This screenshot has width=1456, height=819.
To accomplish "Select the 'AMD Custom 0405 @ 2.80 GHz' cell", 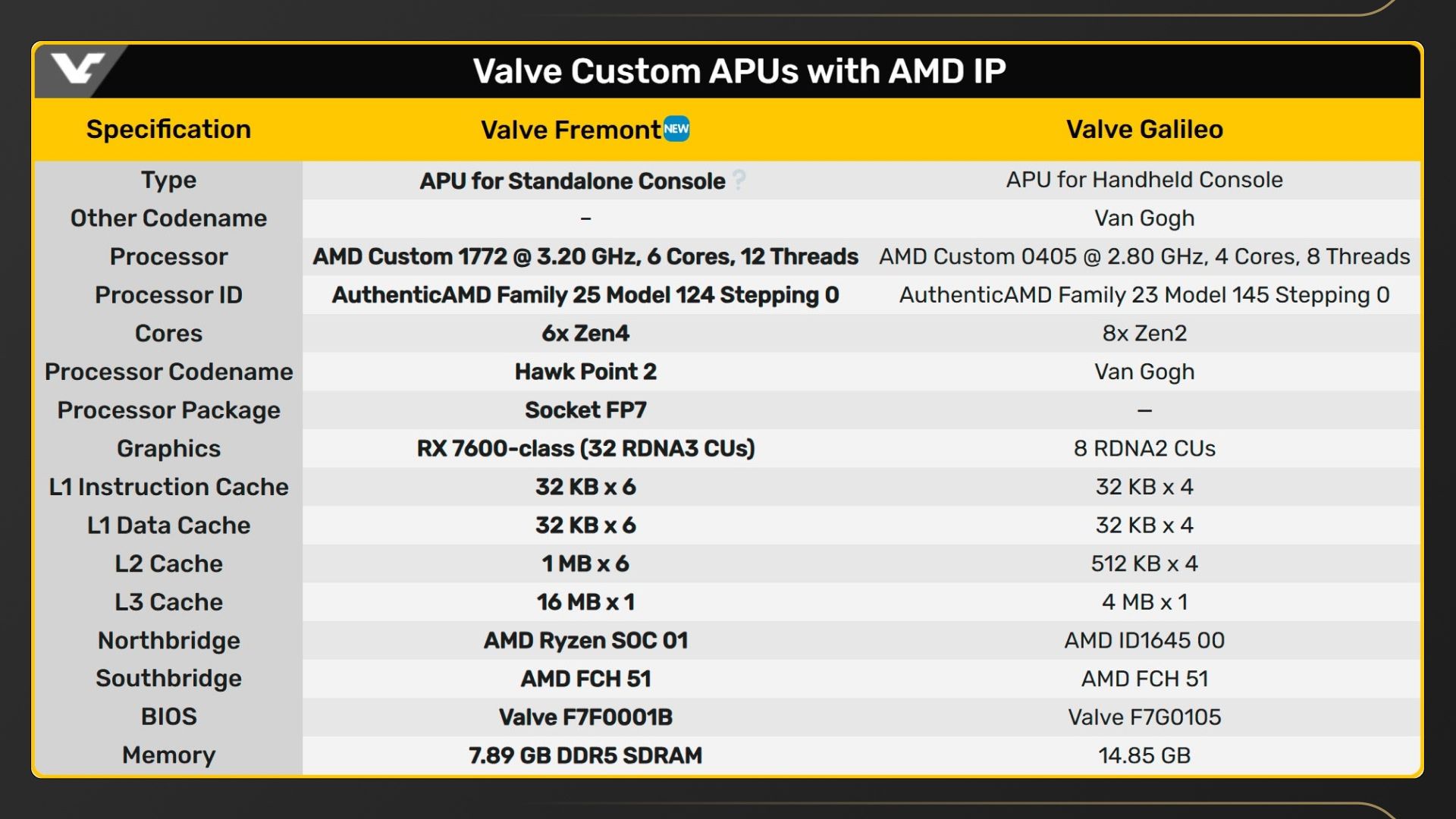I will (1144, 257).
